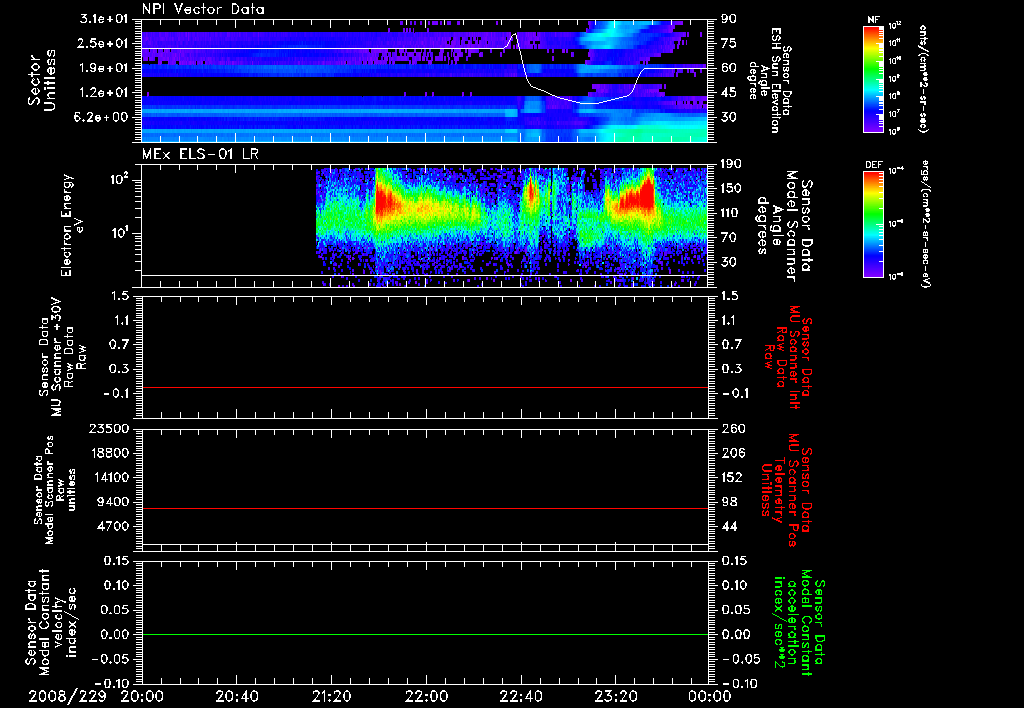The width and height of the screenshot is (1024, 708).
Task: Click the 4700 scanner position tick label
Action: coord(113,526)
